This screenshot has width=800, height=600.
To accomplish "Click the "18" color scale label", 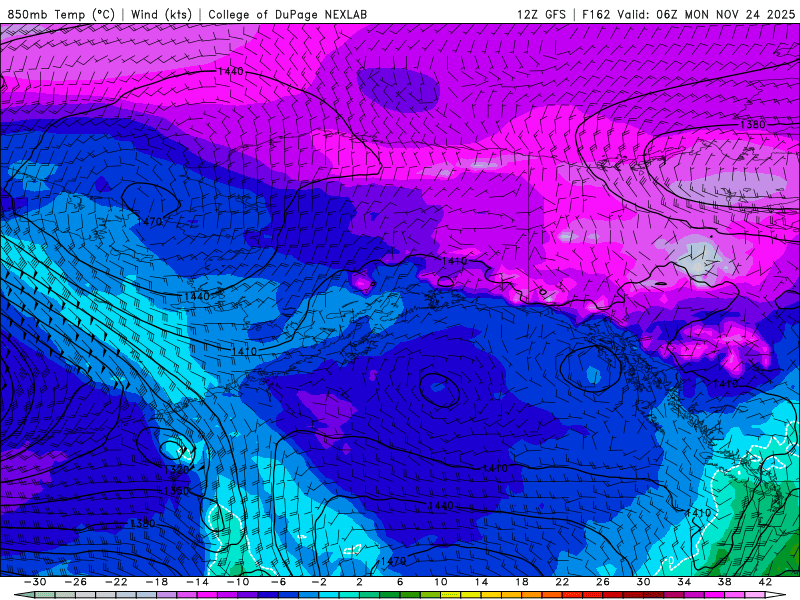I will pyautogui.click(x=521, y=582).
